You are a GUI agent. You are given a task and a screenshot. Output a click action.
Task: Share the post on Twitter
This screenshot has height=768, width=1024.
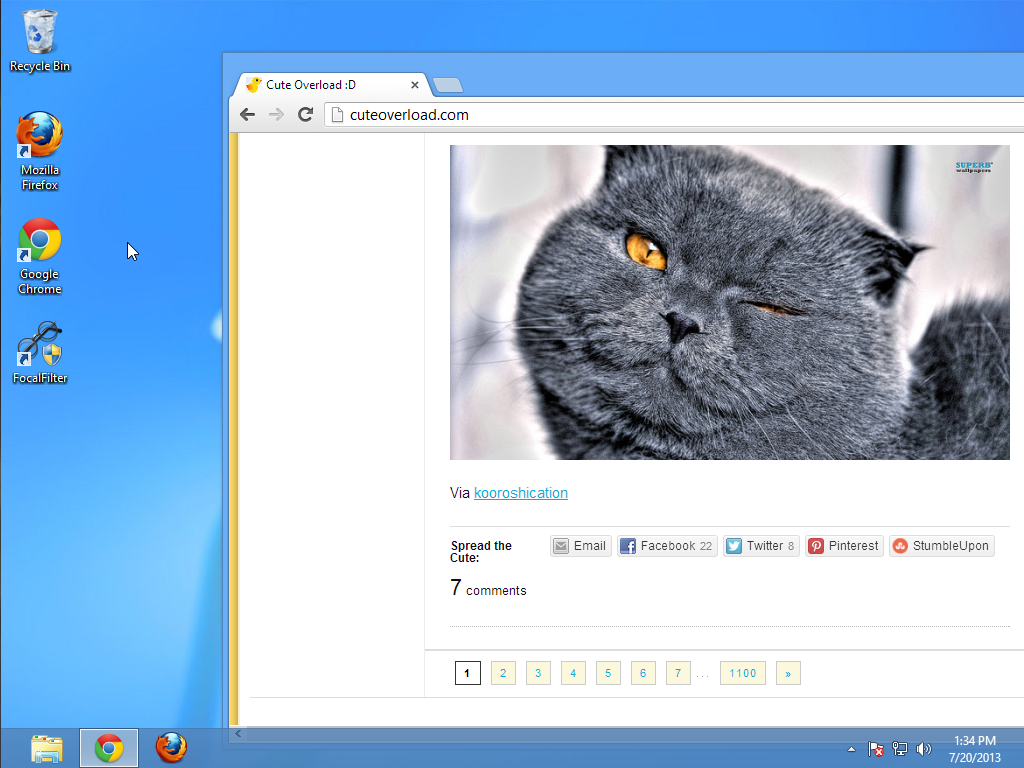[760, 545]
